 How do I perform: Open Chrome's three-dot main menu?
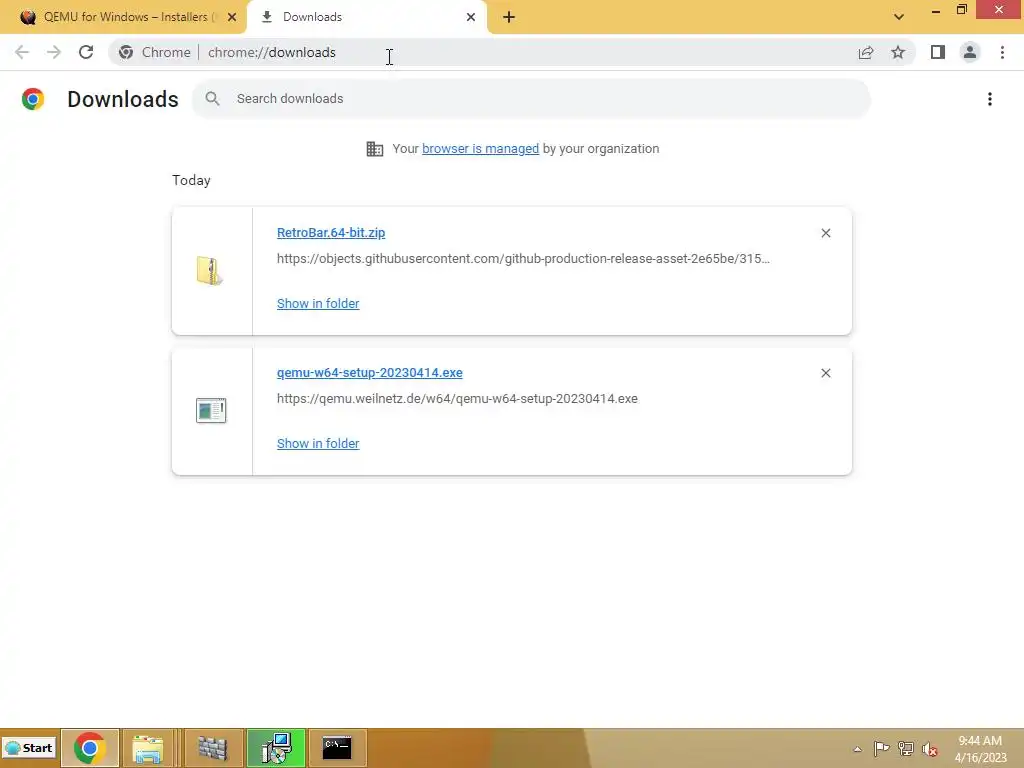point(1002,52)
